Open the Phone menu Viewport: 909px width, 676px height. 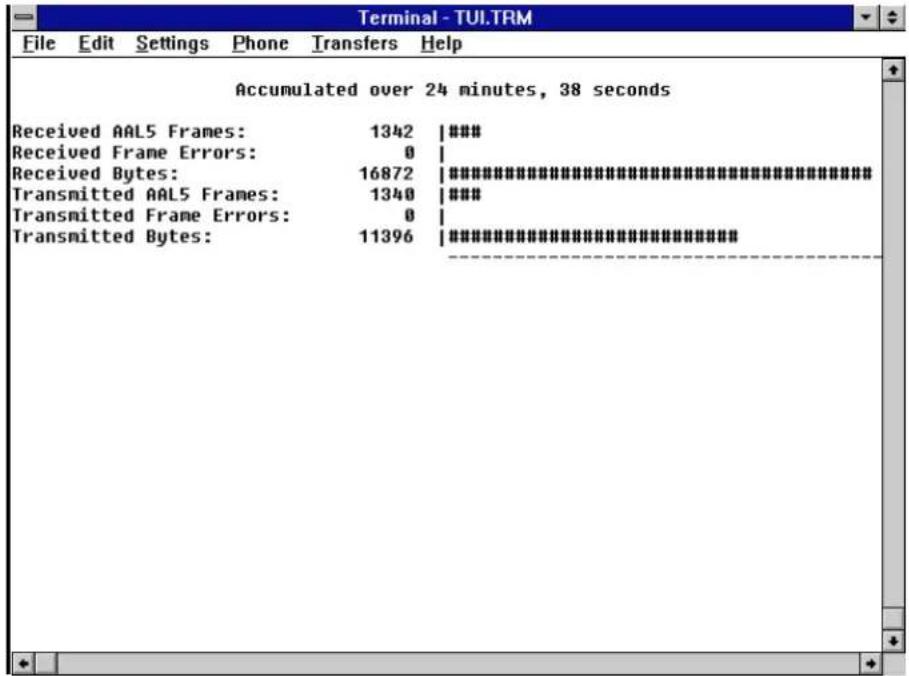(260, 43)
